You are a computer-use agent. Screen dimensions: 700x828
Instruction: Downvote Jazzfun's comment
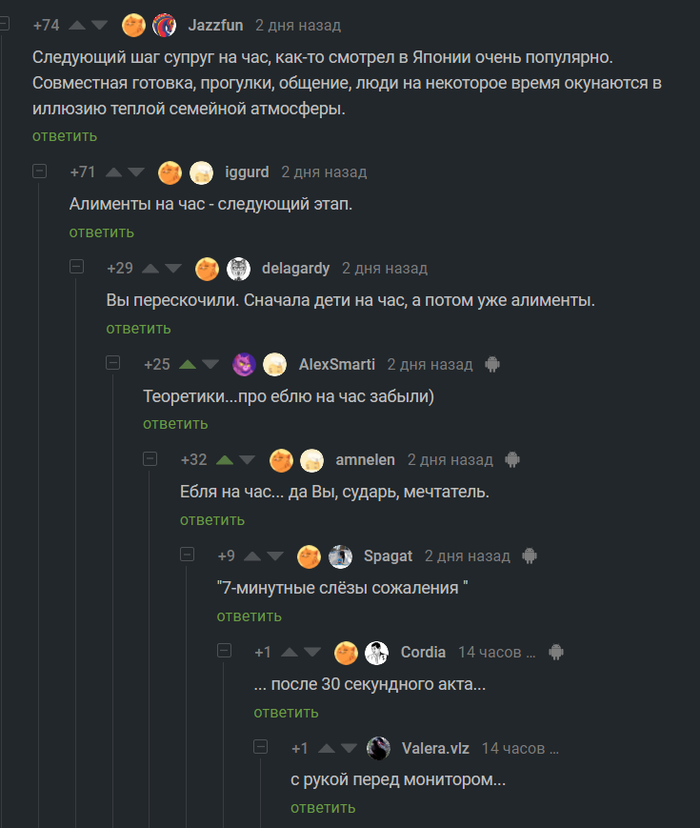tap(100, 25)
